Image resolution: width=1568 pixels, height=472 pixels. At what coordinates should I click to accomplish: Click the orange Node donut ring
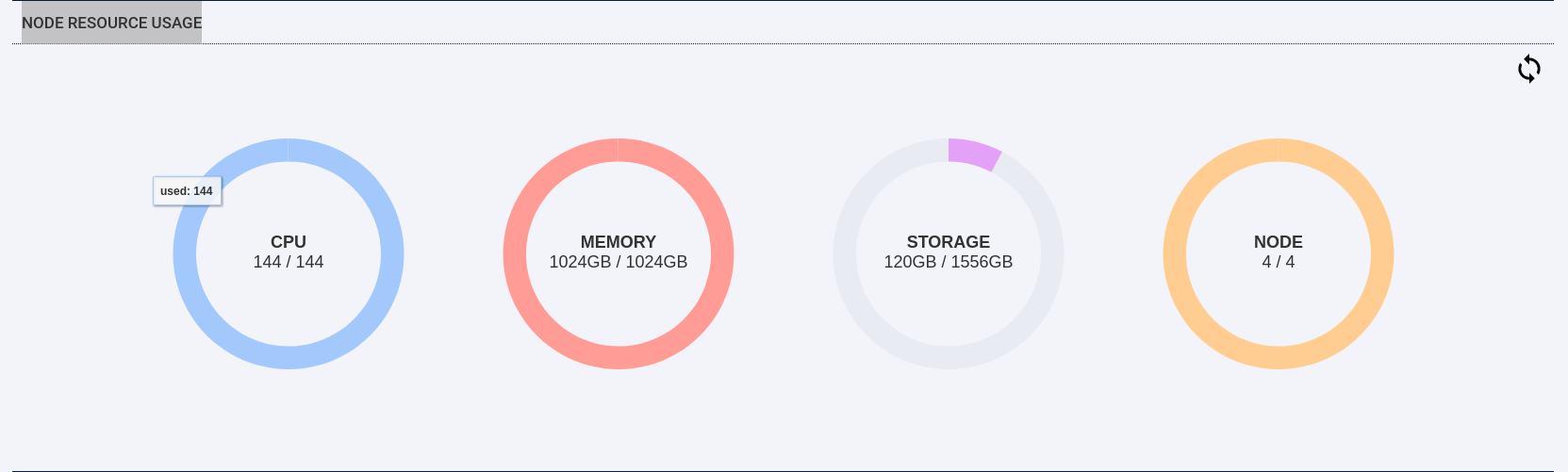coord(1383,254)
